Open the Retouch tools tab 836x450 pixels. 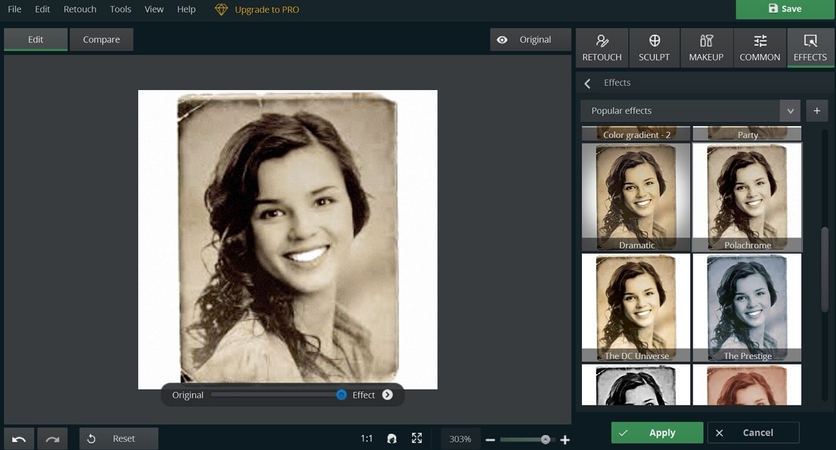pyautogui.click(x=602, y=48)
